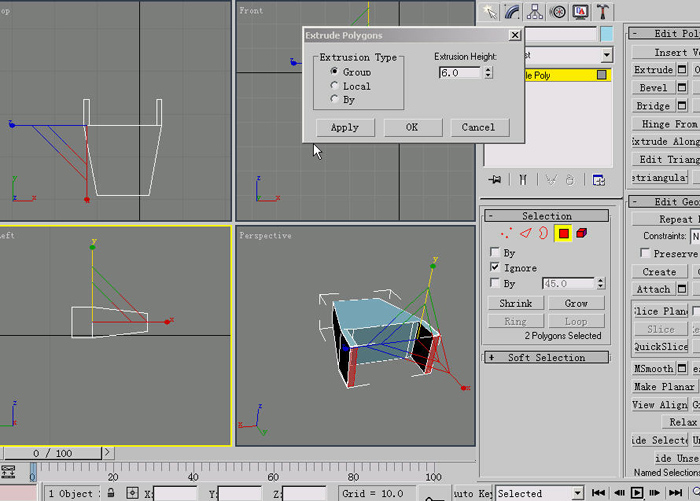This screenshot has width=700, height=501.
Task: Select Group extrusion type
Action: [334, 71]
